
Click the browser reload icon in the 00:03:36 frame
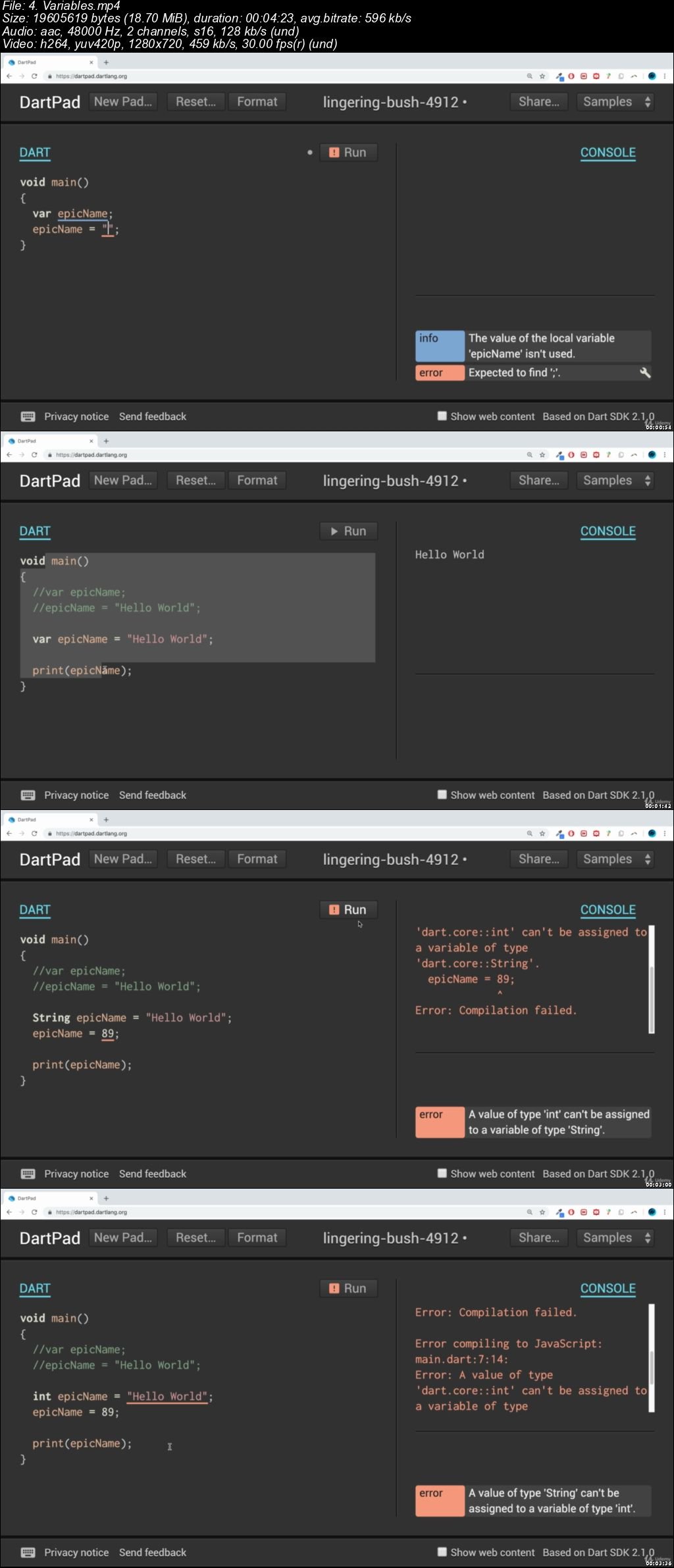[34, 1212]
